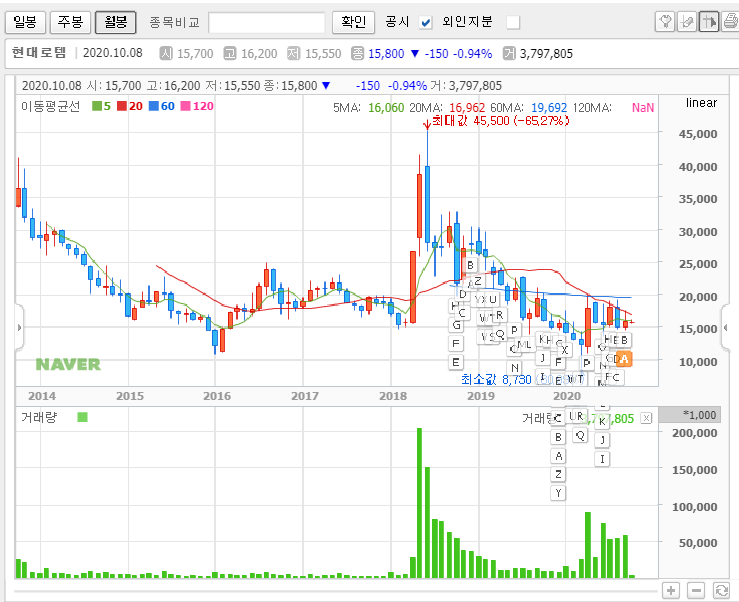Zoom out with the minus icon
The width and height of the screenshot is (739, 602).
(696, 590)
